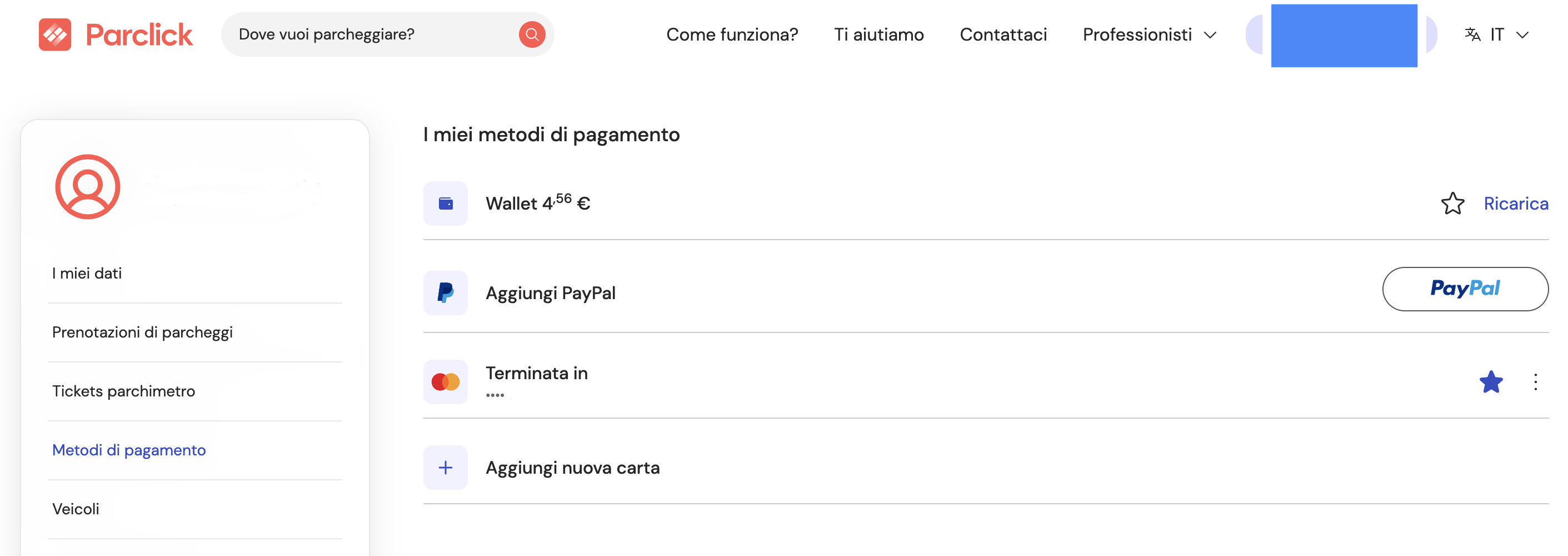Screen dimensions: 1568x556
Task: Open the Metodi di pagamento section
Action: 128,450
